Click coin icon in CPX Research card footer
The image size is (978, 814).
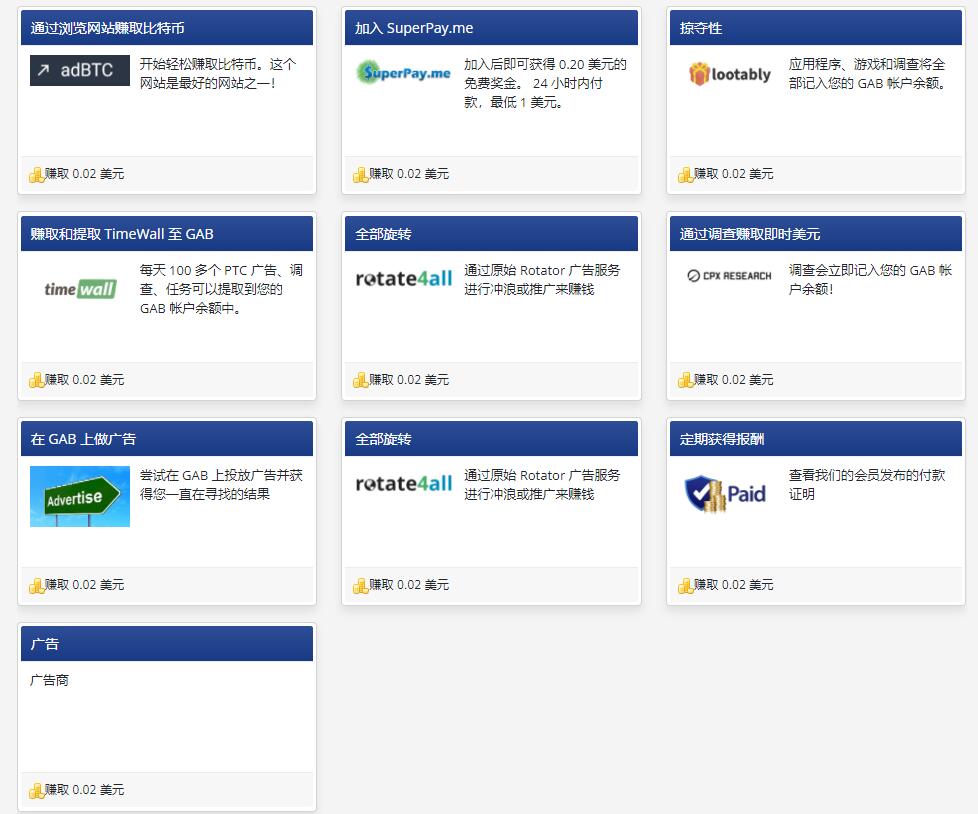tap(685, 380)
